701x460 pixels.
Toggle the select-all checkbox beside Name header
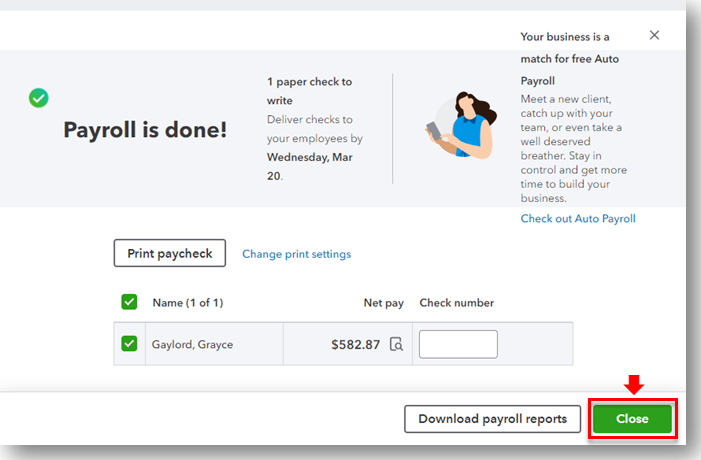129,302
